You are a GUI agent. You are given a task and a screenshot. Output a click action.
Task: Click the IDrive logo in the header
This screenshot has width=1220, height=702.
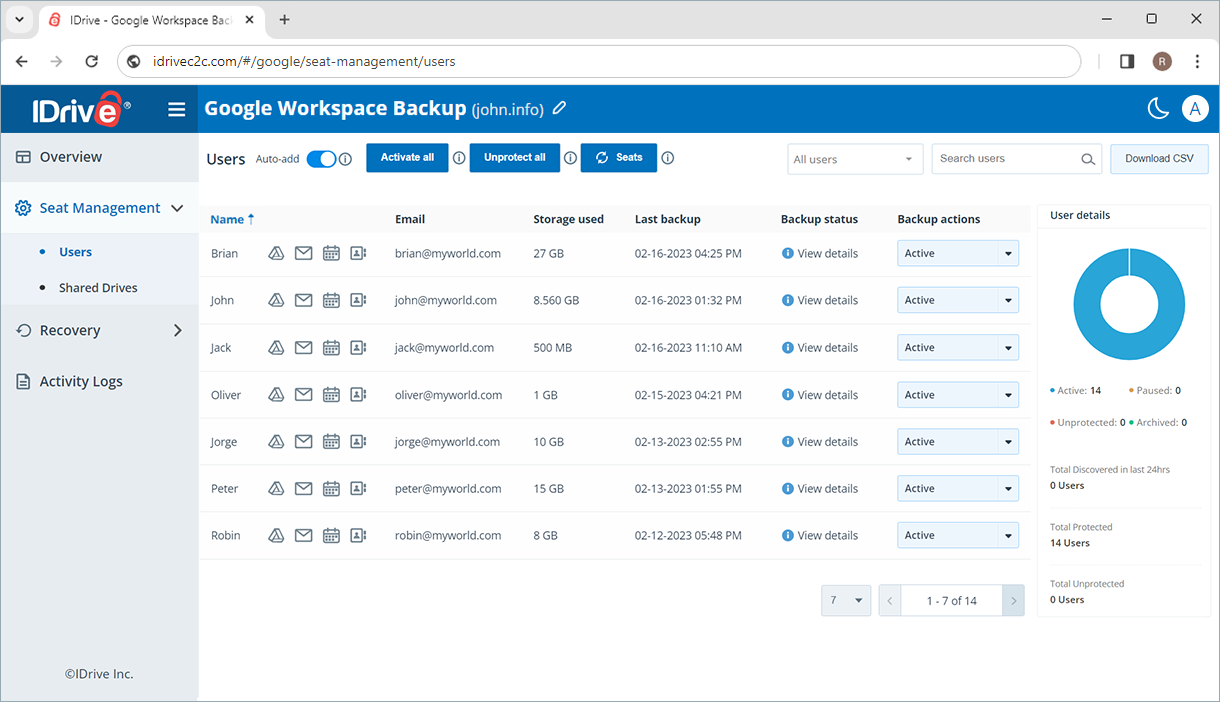point(77,108)
